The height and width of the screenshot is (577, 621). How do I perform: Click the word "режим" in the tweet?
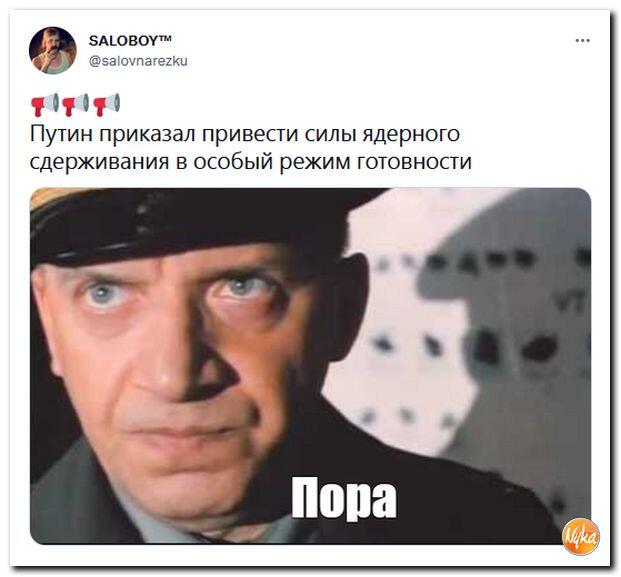pyautogui.click(x=315, y=163)
